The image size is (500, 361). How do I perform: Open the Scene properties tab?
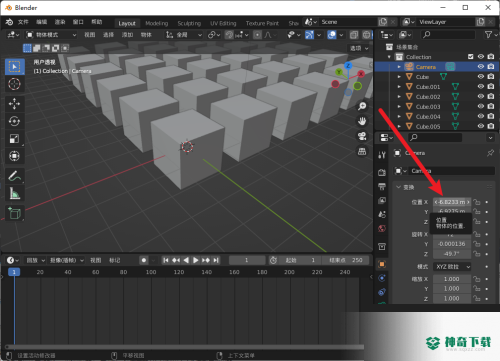pos(382,214)
